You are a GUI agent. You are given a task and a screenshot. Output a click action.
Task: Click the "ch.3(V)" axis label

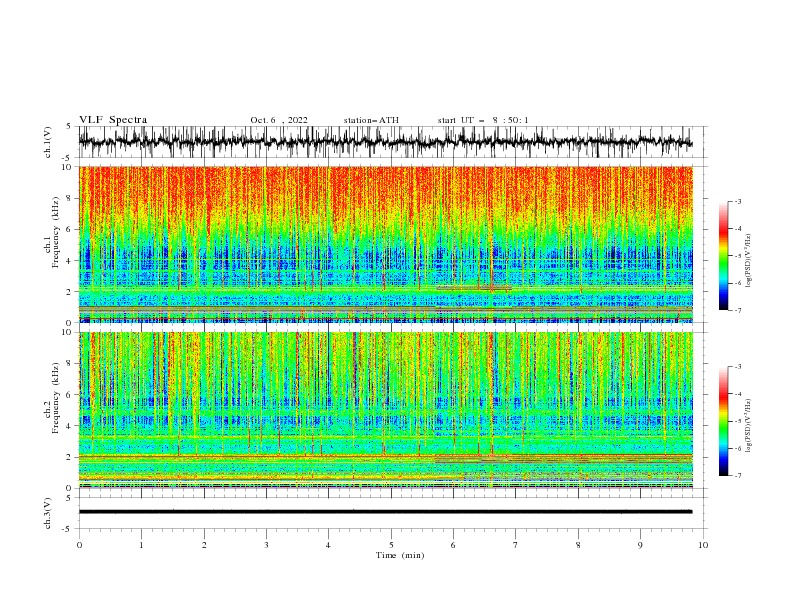point(48,513)
